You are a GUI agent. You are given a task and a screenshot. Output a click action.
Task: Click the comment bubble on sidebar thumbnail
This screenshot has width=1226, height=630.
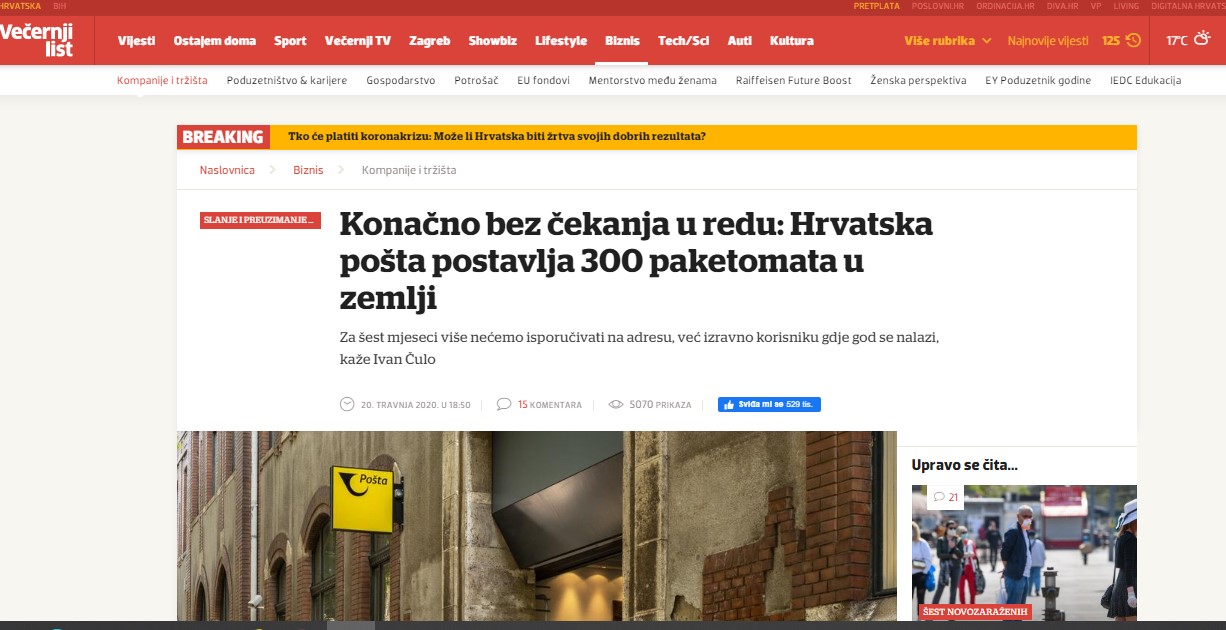(939, 497)
